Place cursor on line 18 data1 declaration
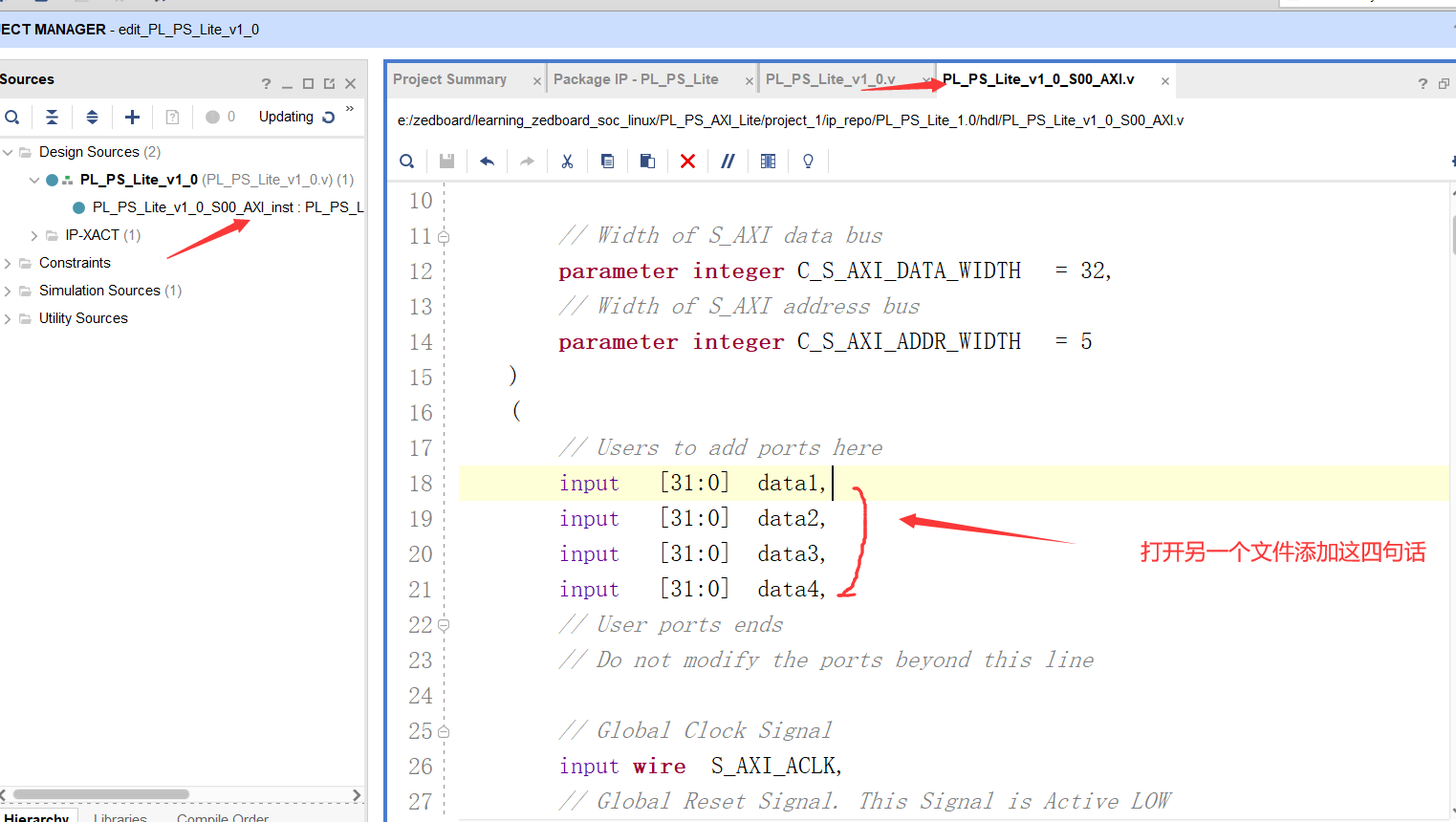 (x=693, y=484)
